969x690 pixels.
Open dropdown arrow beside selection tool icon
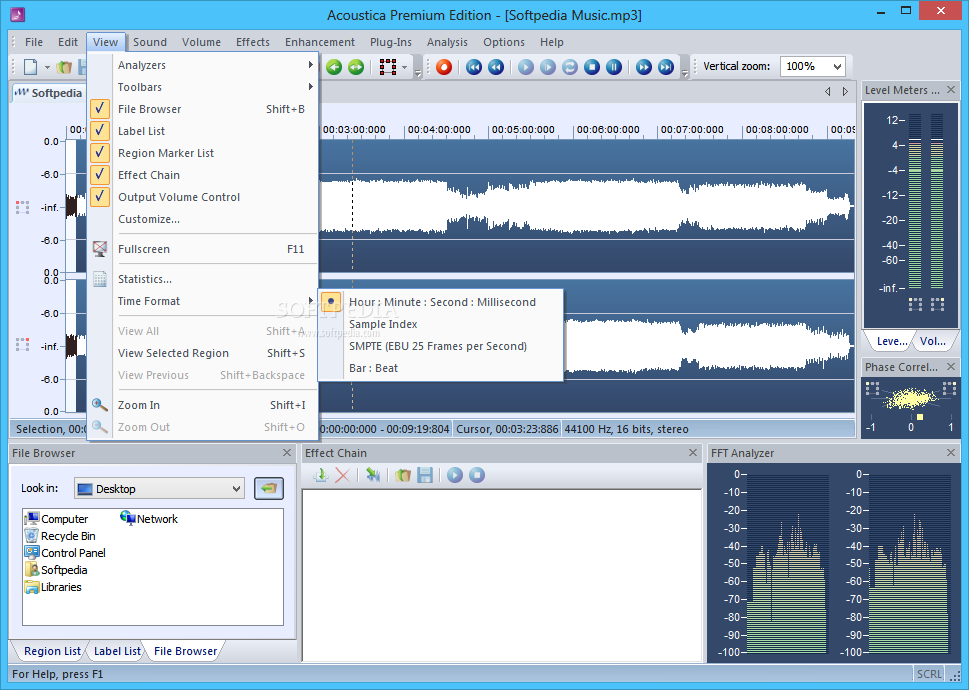pos(405,67)
